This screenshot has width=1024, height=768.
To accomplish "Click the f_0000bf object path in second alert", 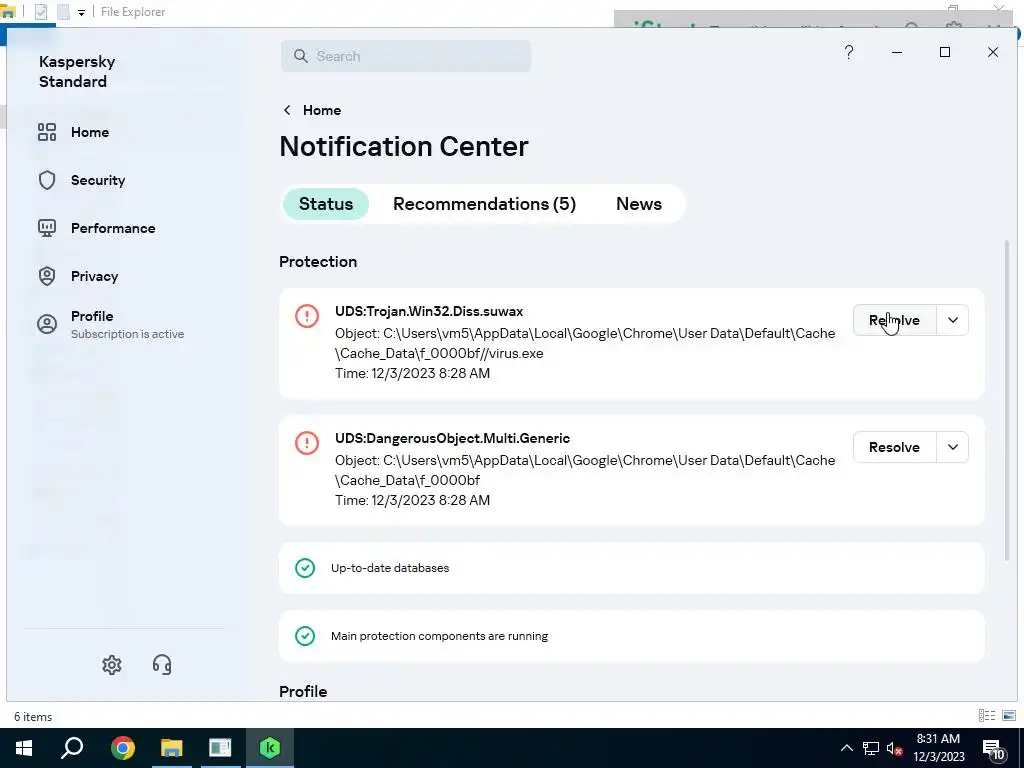I will pyautogui.click(x=585, y=470).
